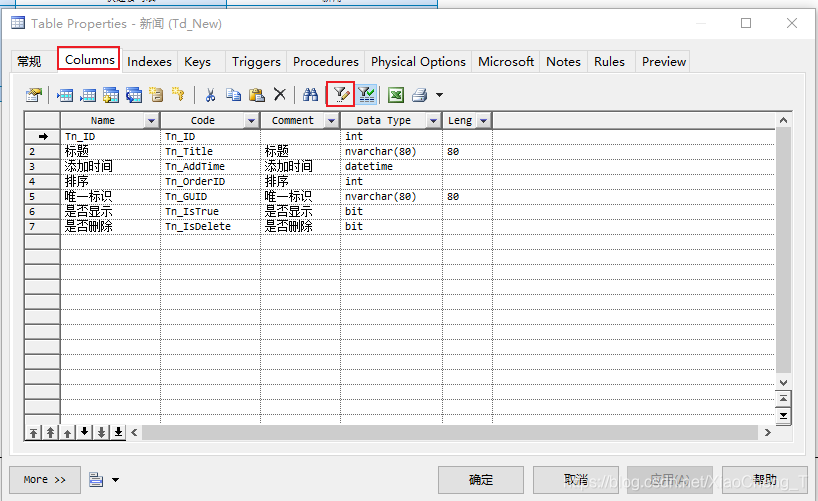The width and height of the screenshot is (818, 501).
Task: Toggle the Enable/Disable Filter icon
Action: click(367, 94)
